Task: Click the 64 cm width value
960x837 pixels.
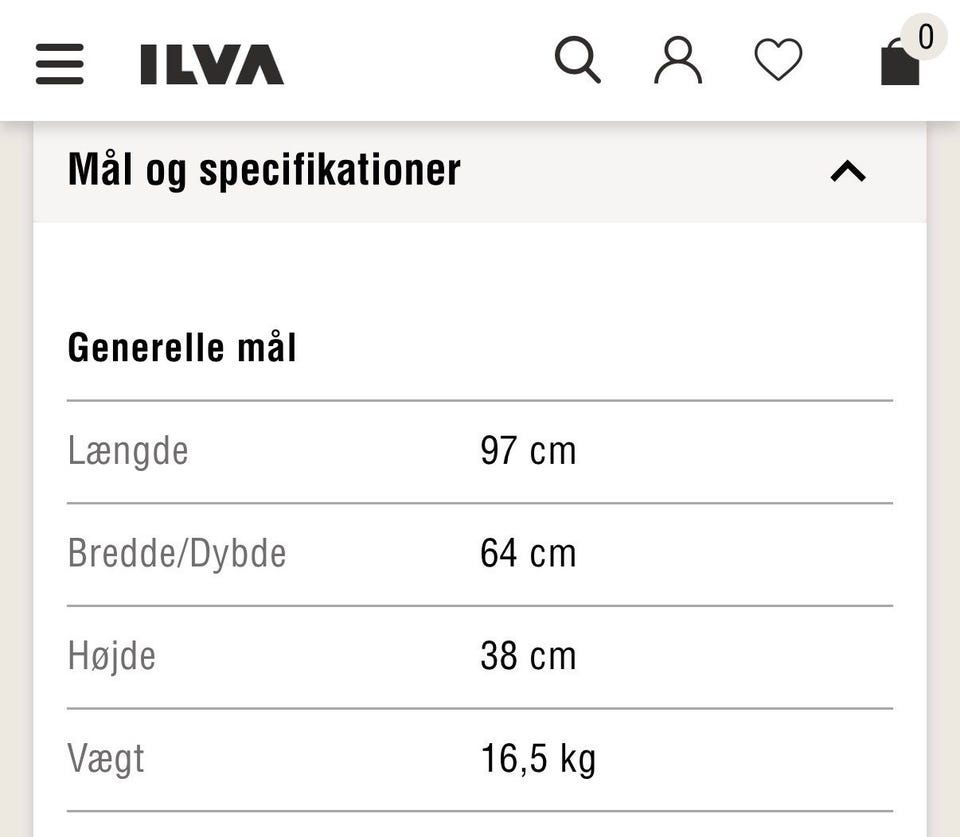Action: point(528,553)
